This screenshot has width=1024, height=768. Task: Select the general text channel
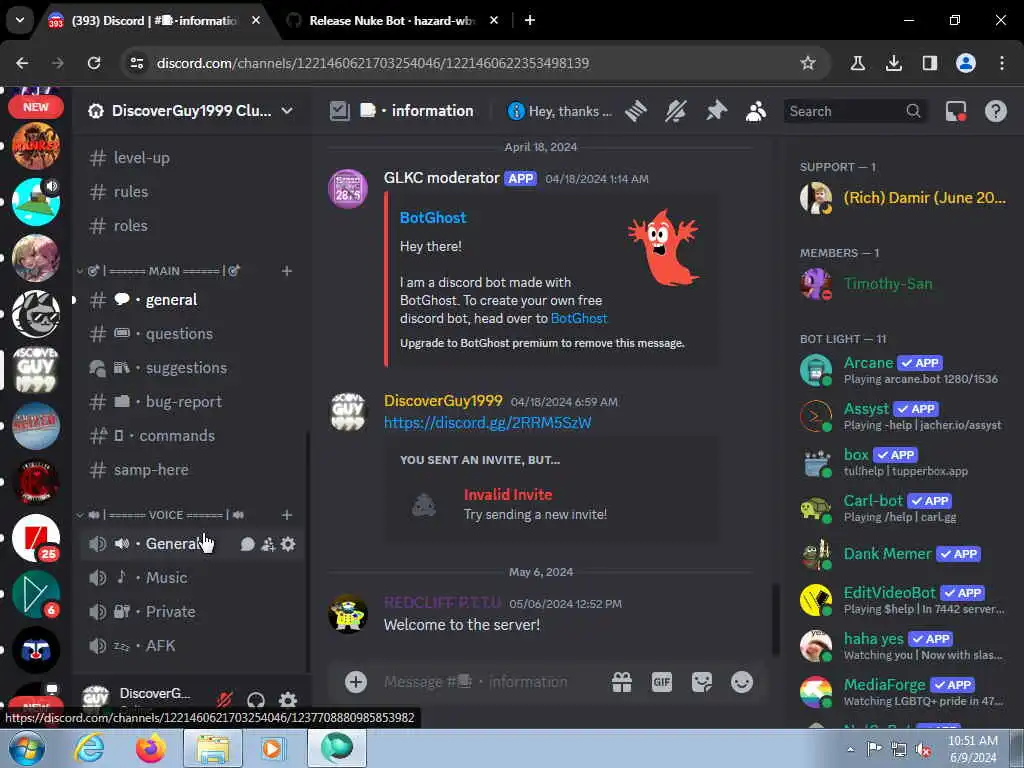click(192, 300)
